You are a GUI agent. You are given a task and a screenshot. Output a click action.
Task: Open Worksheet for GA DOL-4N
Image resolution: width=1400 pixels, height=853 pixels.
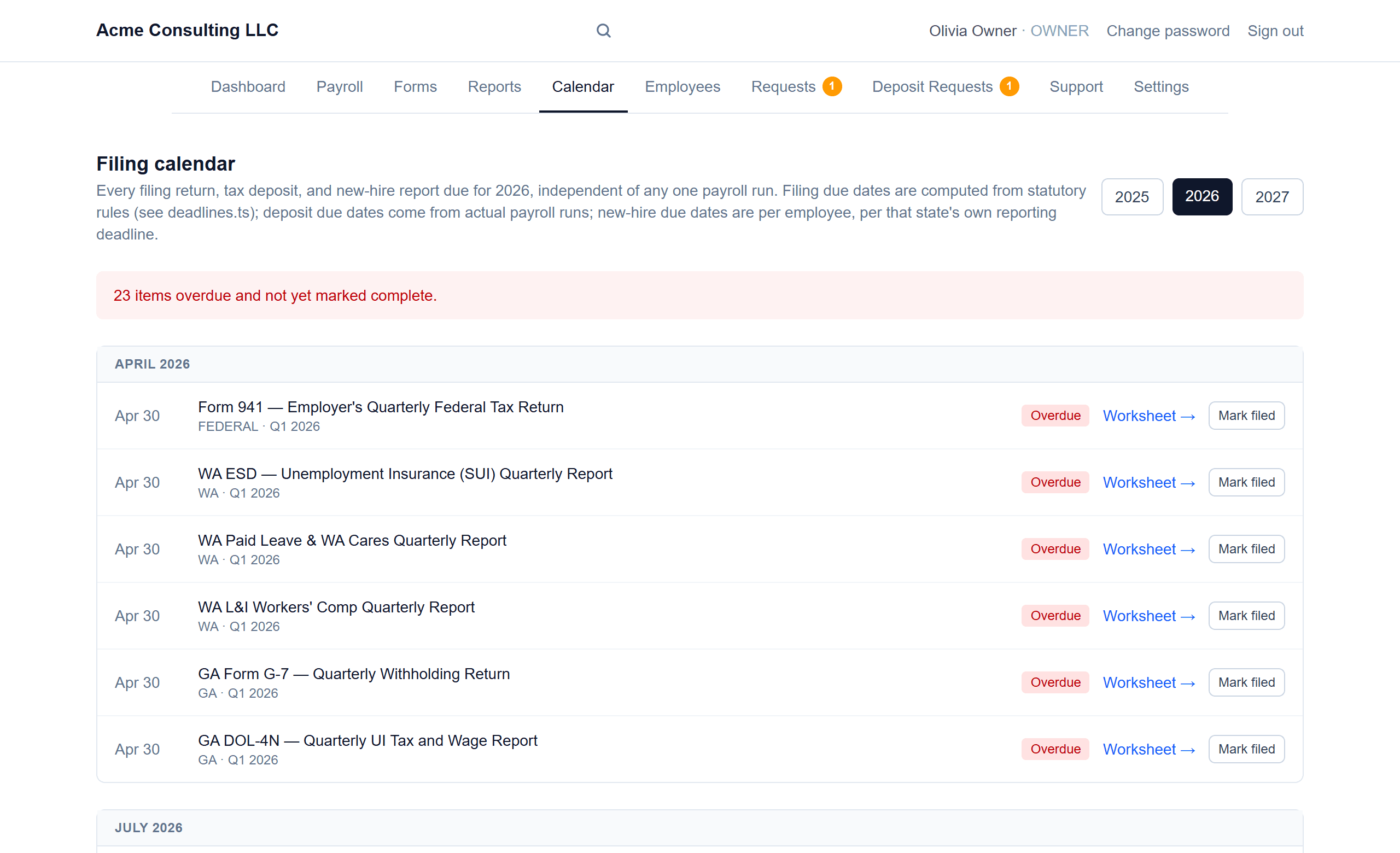(1149, 749)
